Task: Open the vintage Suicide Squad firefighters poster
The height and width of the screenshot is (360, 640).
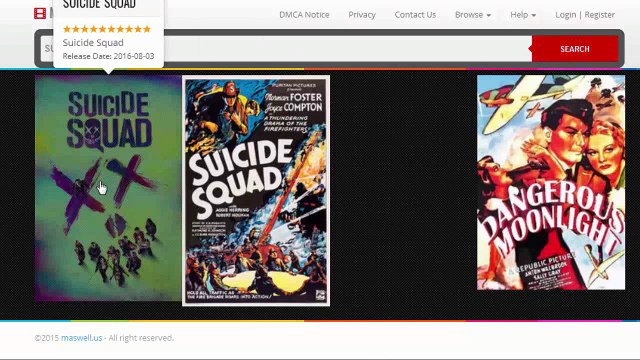Action: [x=256, y=191]
